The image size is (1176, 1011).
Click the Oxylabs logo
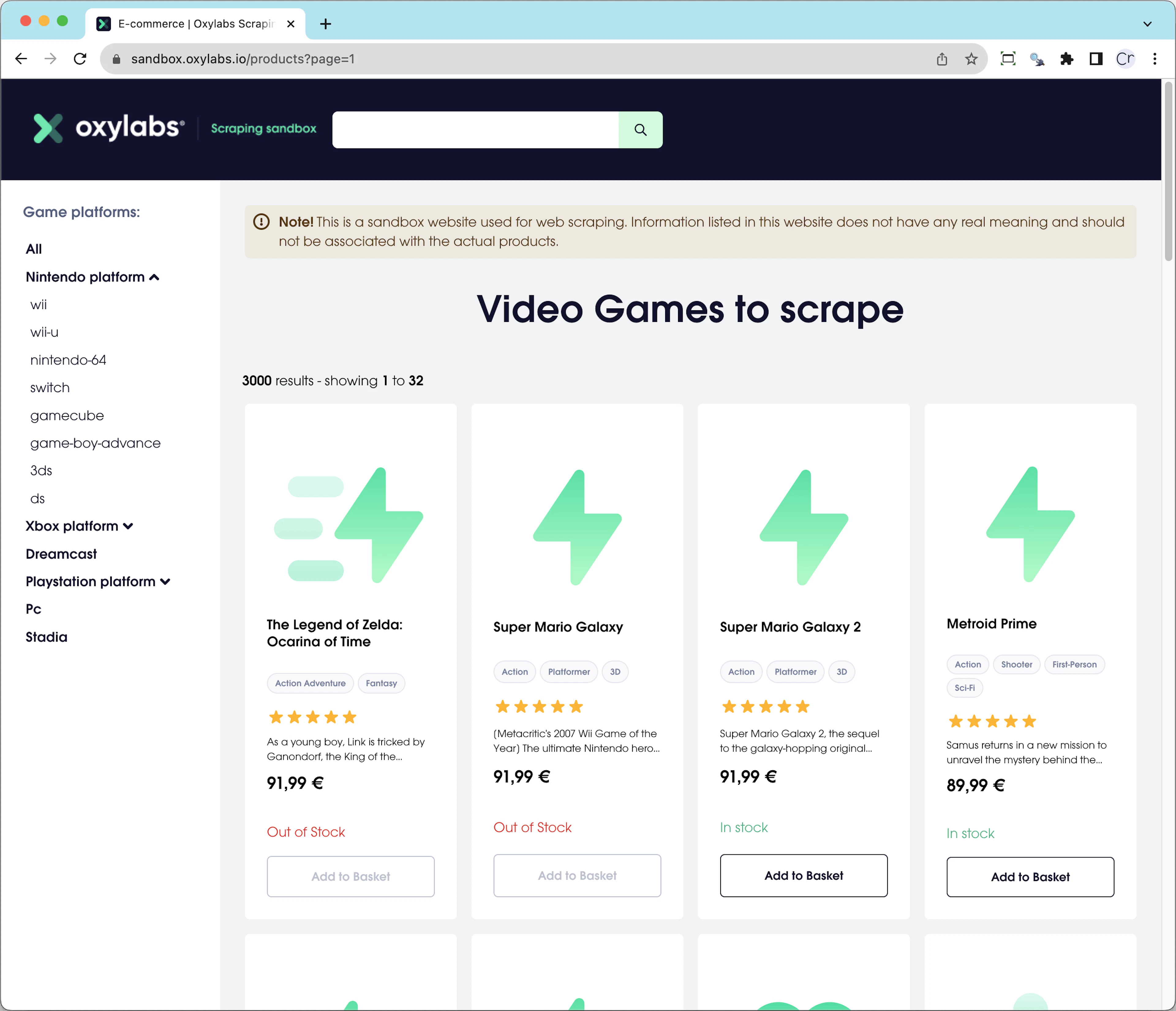coord(108,128)
